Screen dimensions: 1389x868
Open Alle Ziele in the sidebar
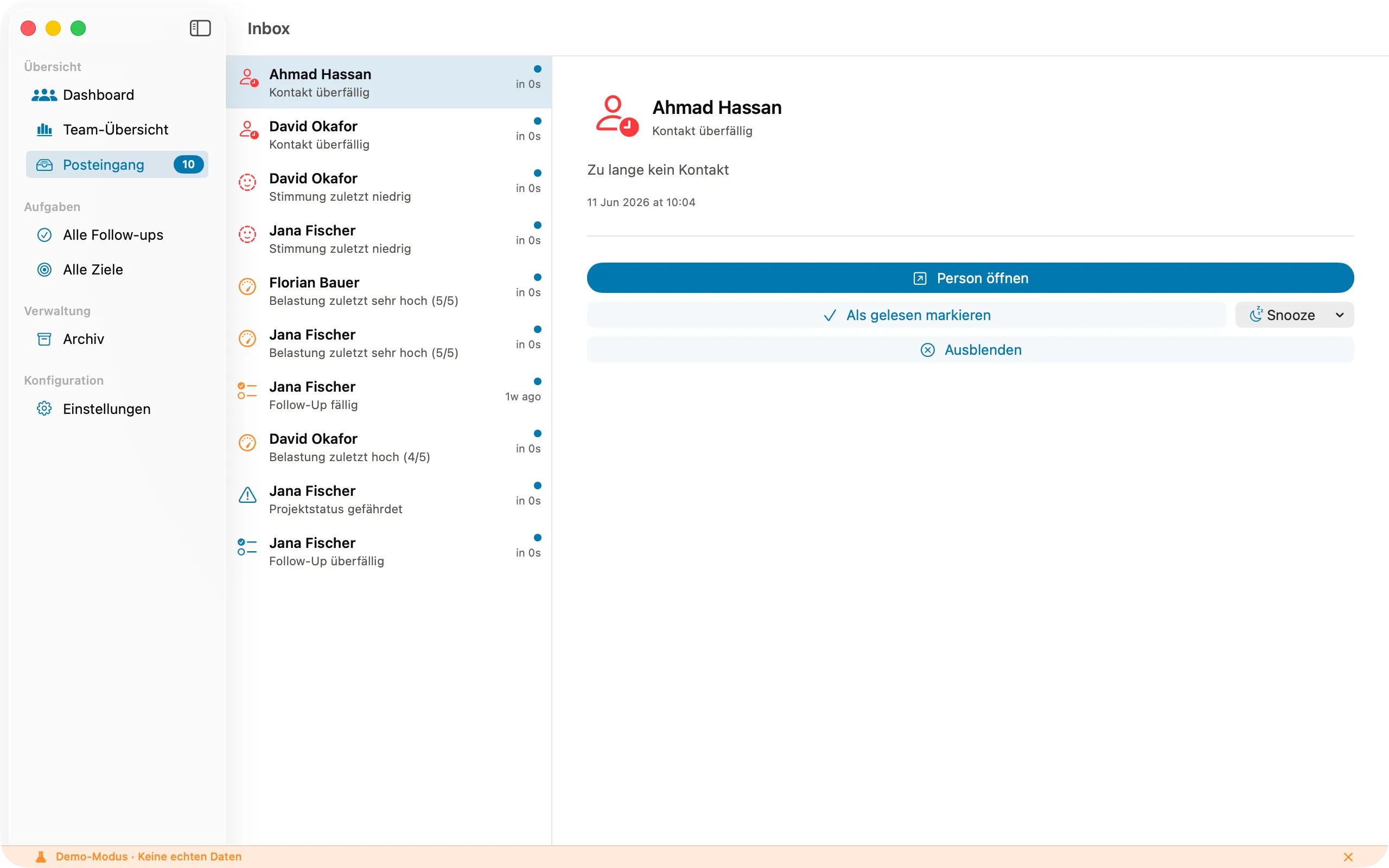[117, 269]
